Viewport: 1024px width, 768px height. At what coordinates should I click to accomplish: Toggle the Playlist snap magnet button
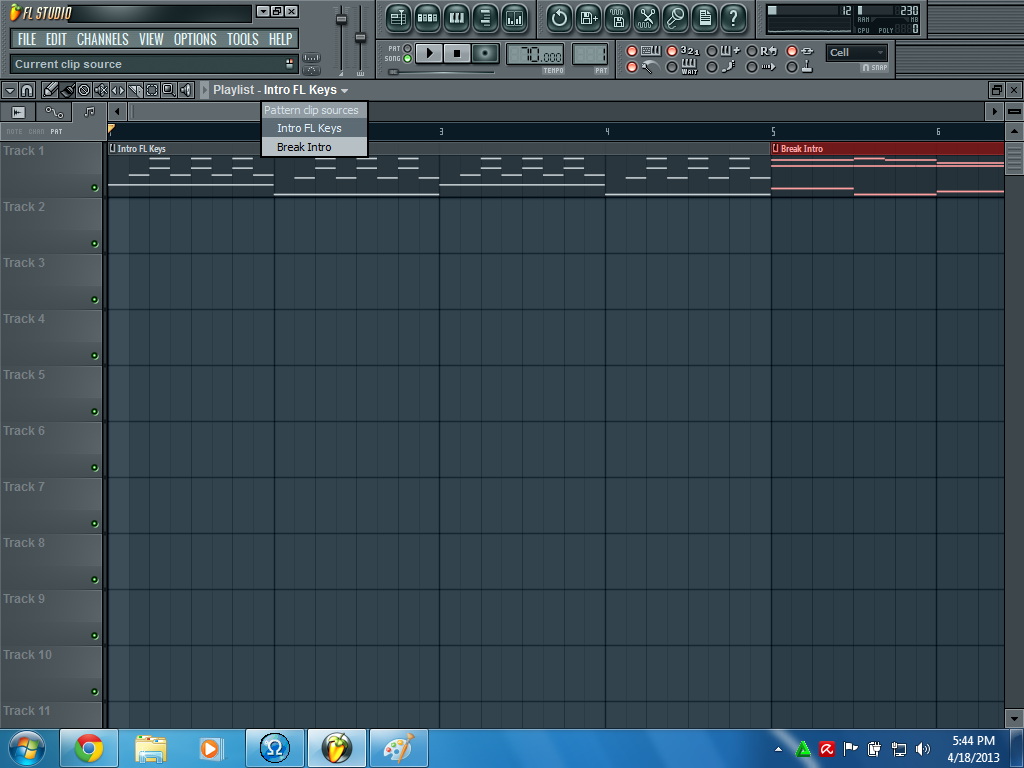[x=27, y=90]
